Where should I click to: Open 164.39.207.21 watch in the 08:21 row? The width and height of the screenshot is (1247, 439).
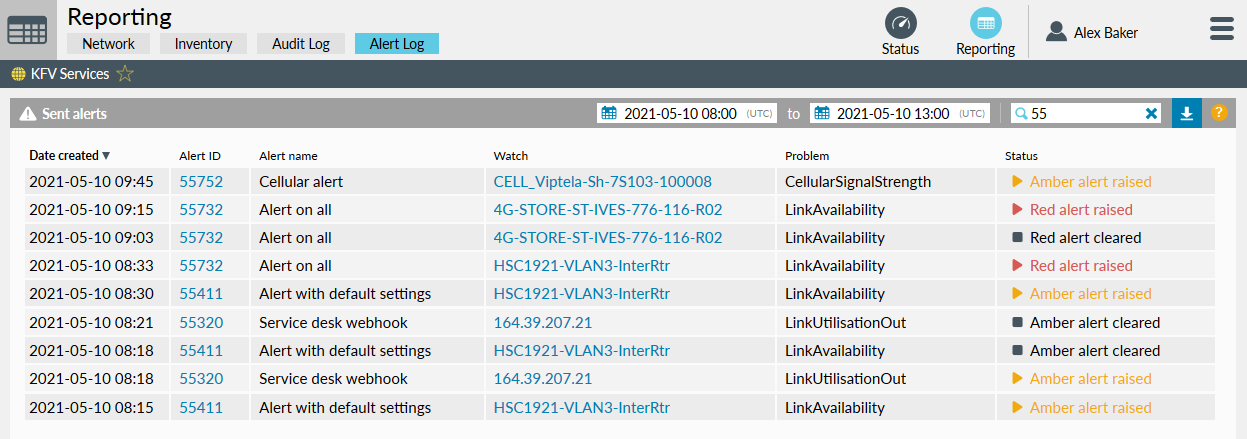coord(543,323)
